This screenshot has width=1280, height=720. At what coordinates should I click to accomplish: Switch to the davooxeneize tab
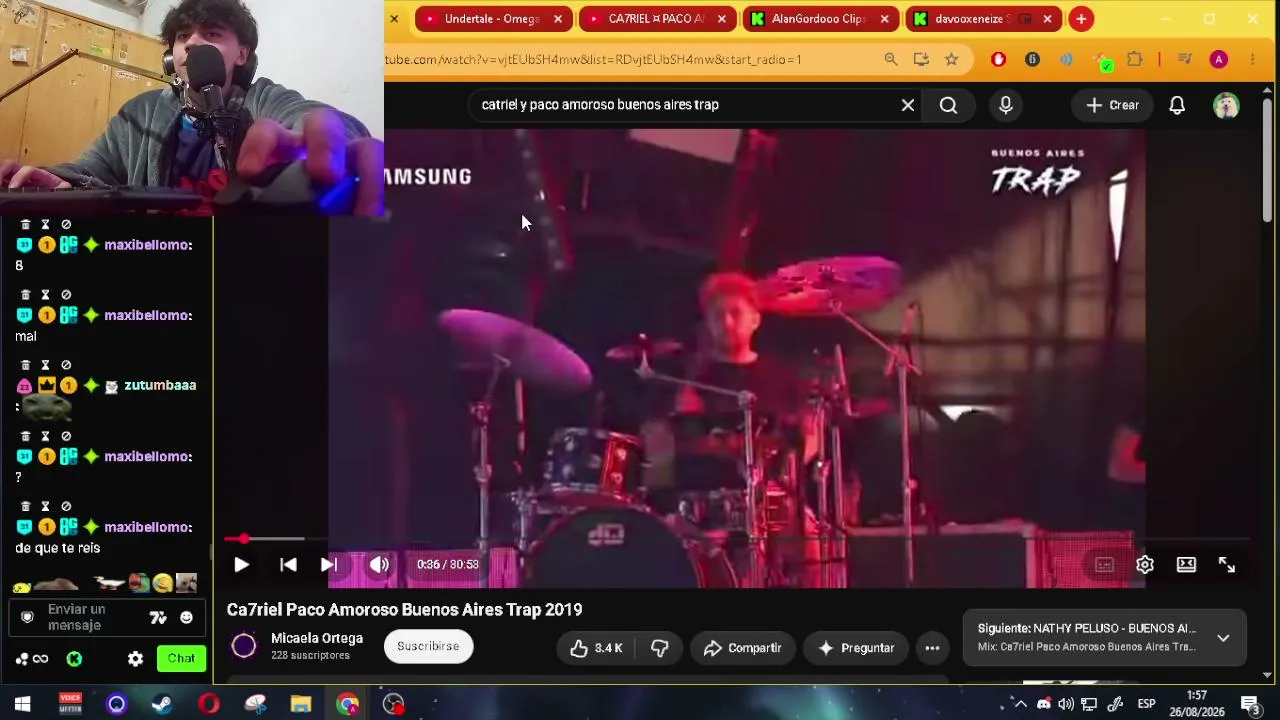click(973, 19)
